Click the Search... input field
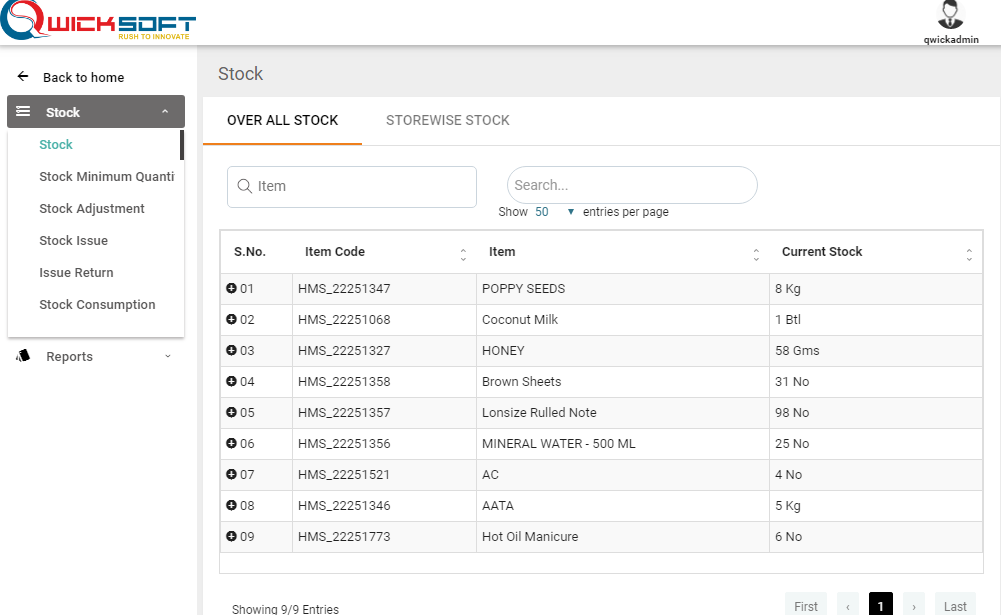 (x=632, y=185)
